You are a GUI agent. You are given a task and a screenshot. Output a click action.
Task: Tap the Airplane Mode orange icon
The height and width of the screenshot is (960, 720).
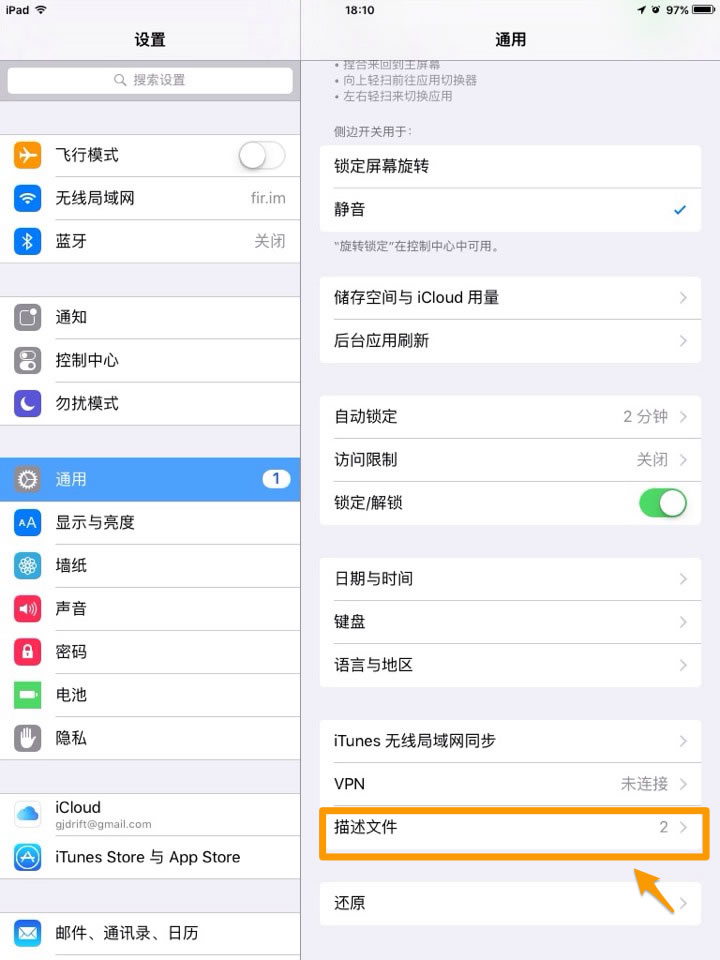click(x=28, y=155)
